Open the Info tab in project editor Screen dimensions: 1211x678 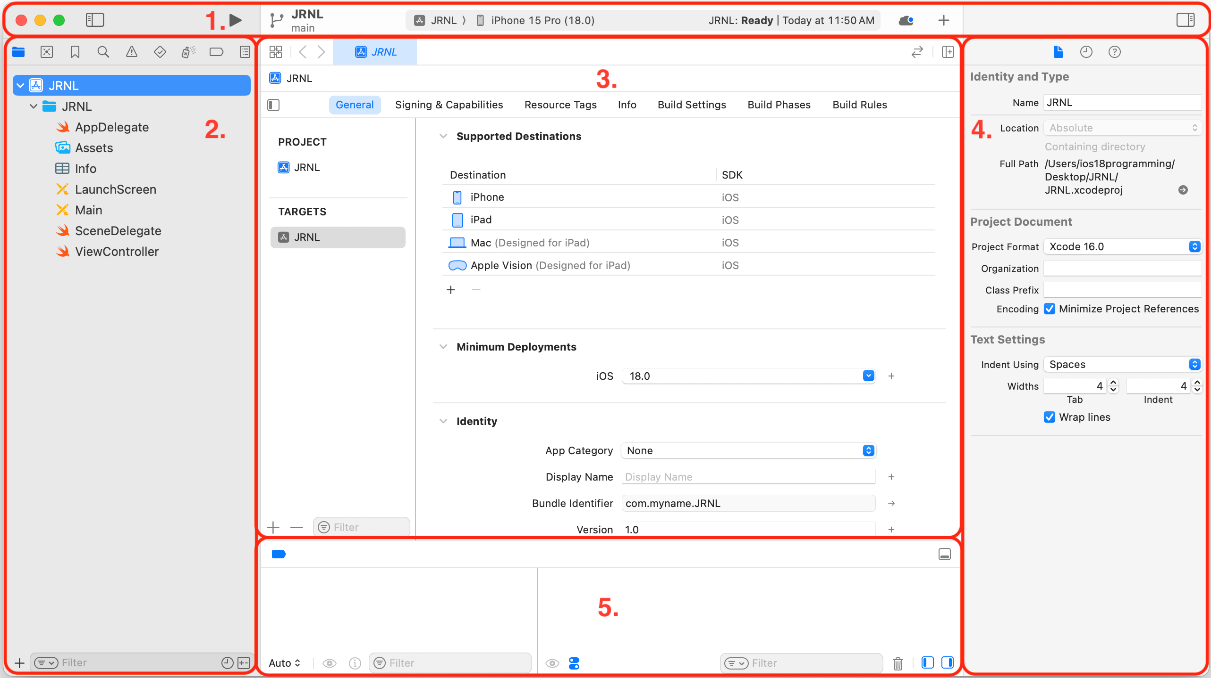(627, 105)
